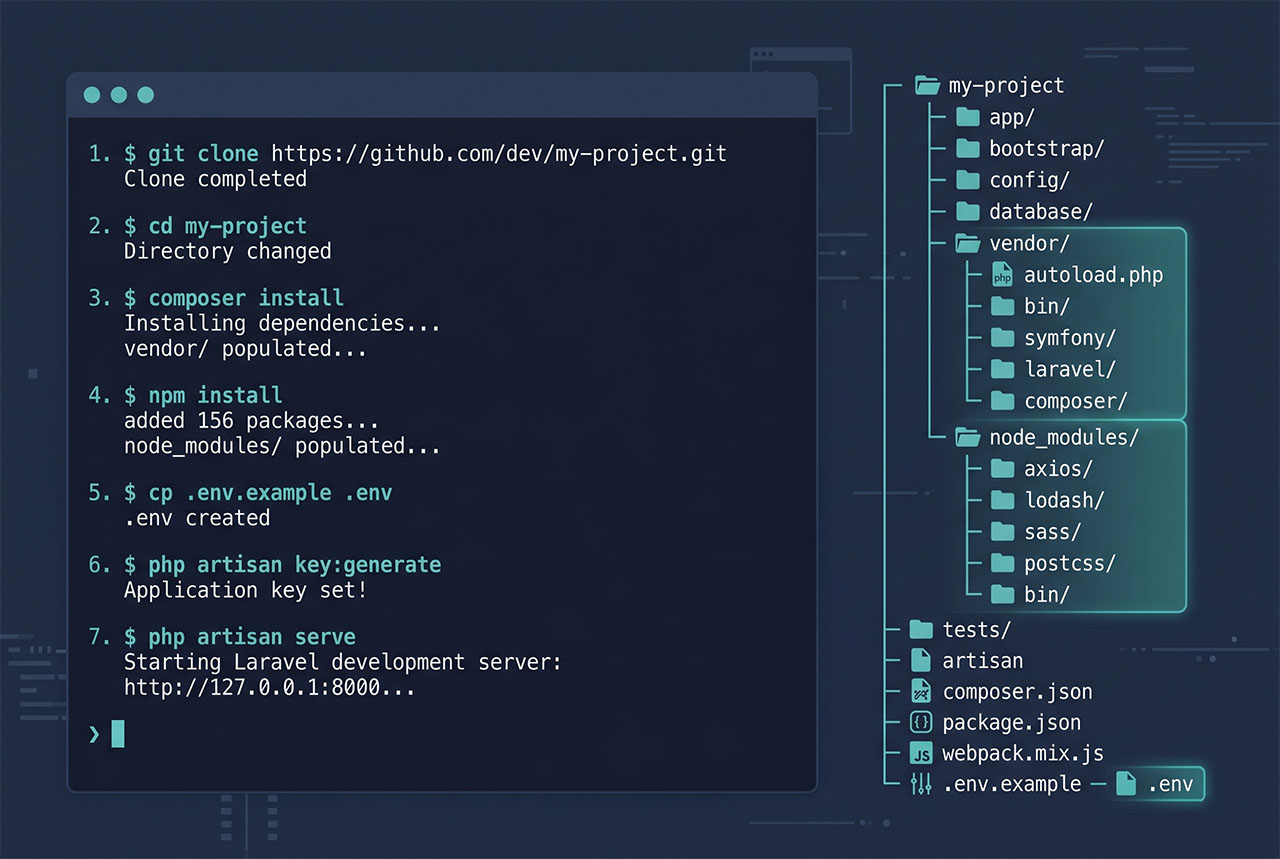Open the axios/ folder icon
Viewport: 1280px width, 859px height.
(1002, 468)
